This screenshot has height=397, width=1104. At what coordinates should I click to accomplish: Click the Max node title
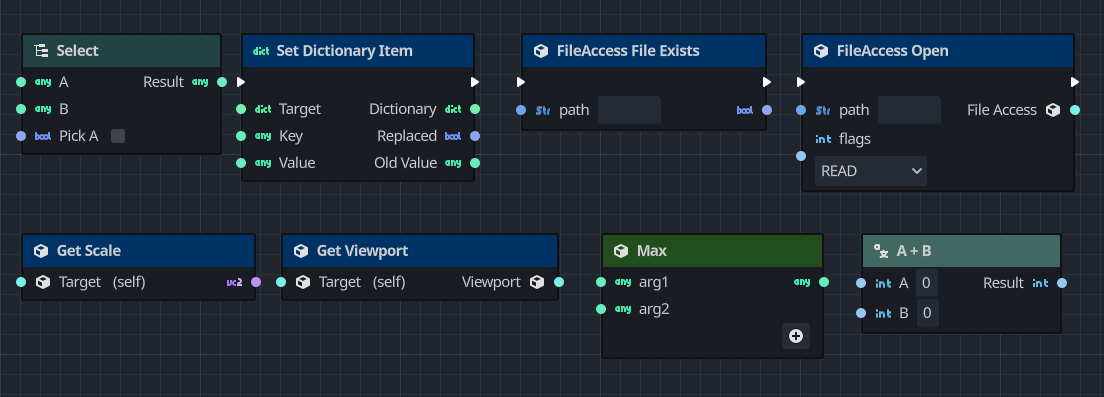[x=651, y=251]
